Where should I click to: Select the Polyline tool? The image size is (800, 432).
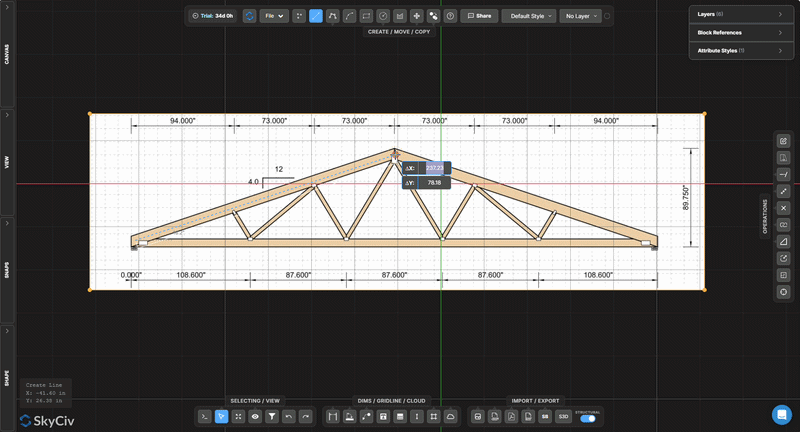tap(333, 16)
